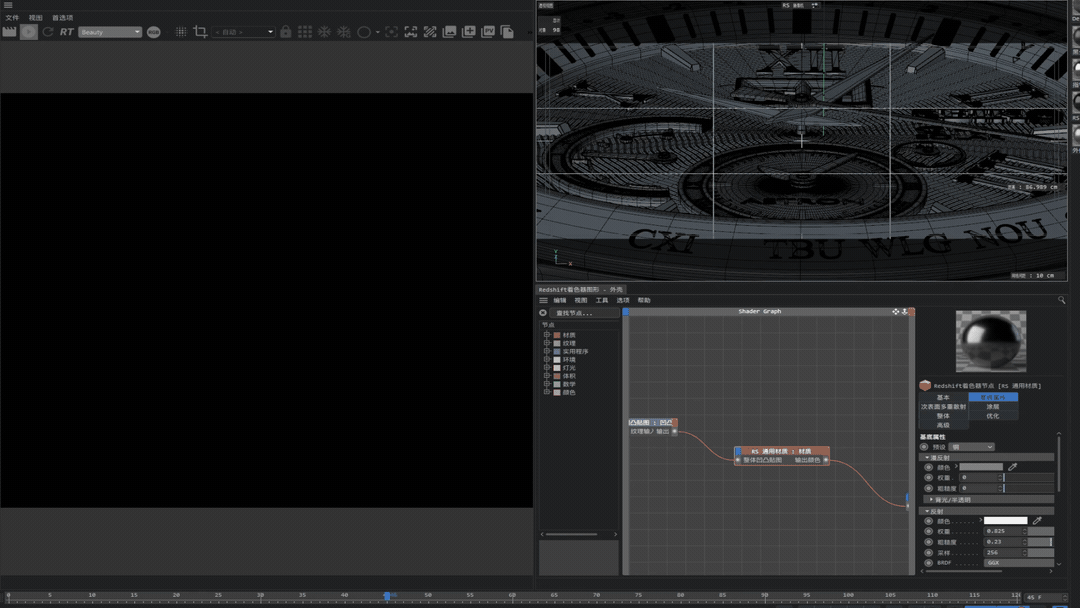Toggle diffuse 颜色 keyframe dot
The height and width of the screenshot is (608, 1080).
click(928, 467)
